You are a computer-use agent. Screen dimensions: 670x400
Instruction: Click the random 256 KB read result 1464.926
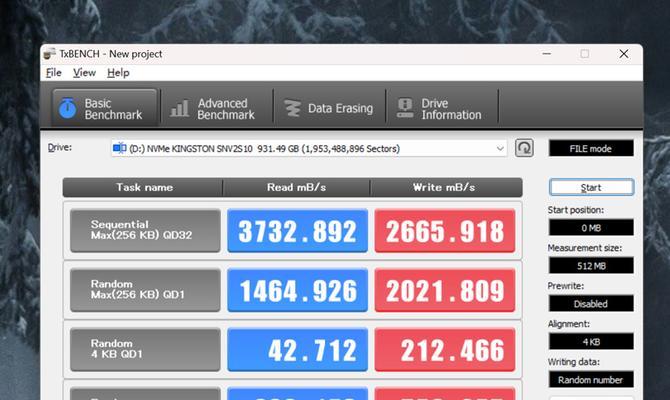(297, 290)
